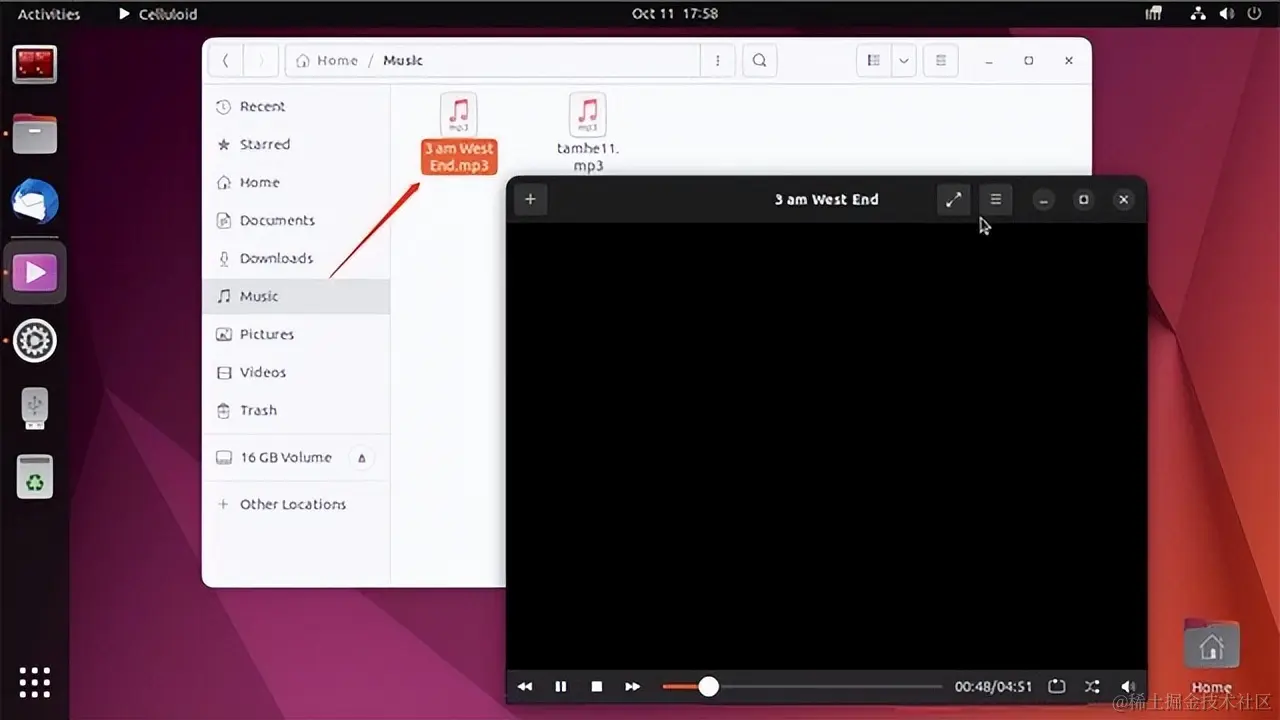Select 3 am West End.mp3 file
Screen dimensions: 1280x720
[x=459, y=133]
